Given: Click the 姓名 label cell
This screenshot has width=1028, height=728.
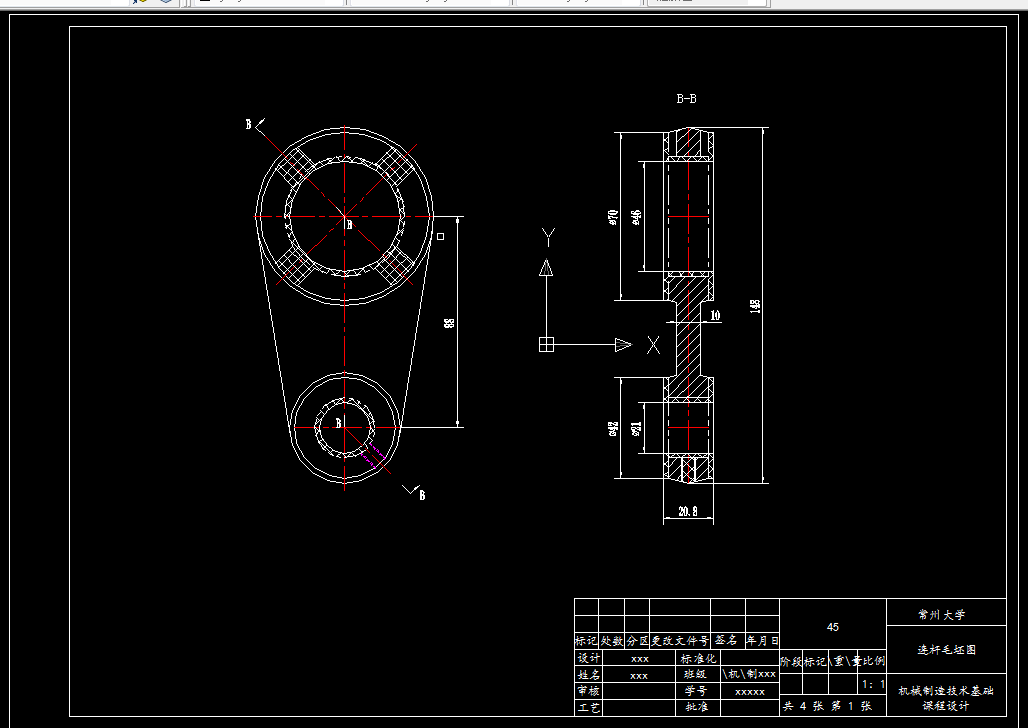Looking at the screenshot, I should 588,675.
